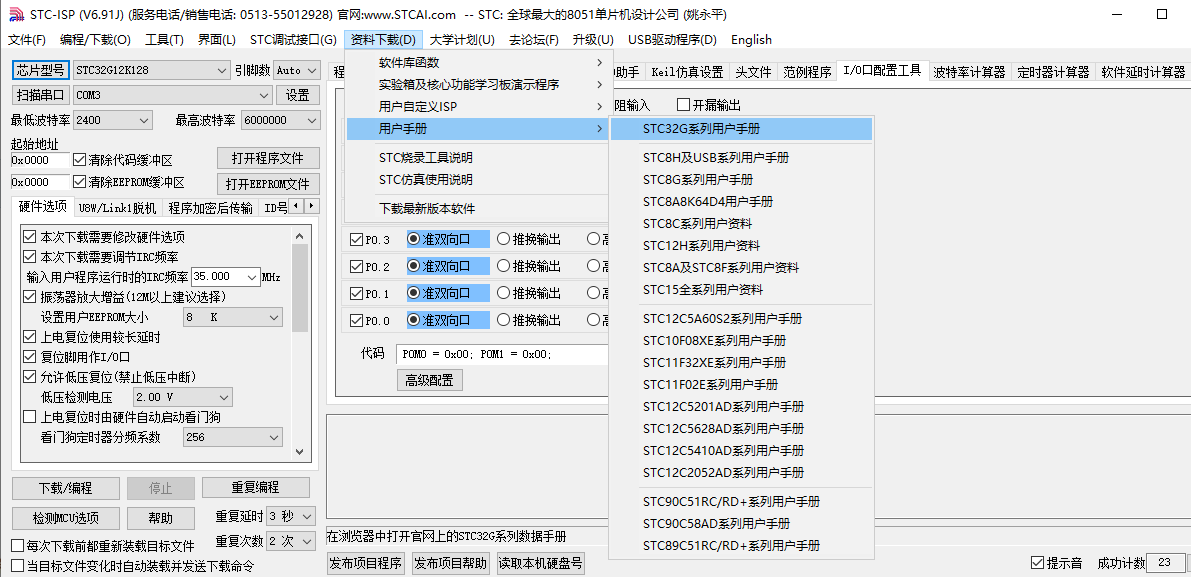Enable 每次下载前都重新装载目标文件 checkbox
The height and width of the screenshot is (577, 1191).
point(17,546)
